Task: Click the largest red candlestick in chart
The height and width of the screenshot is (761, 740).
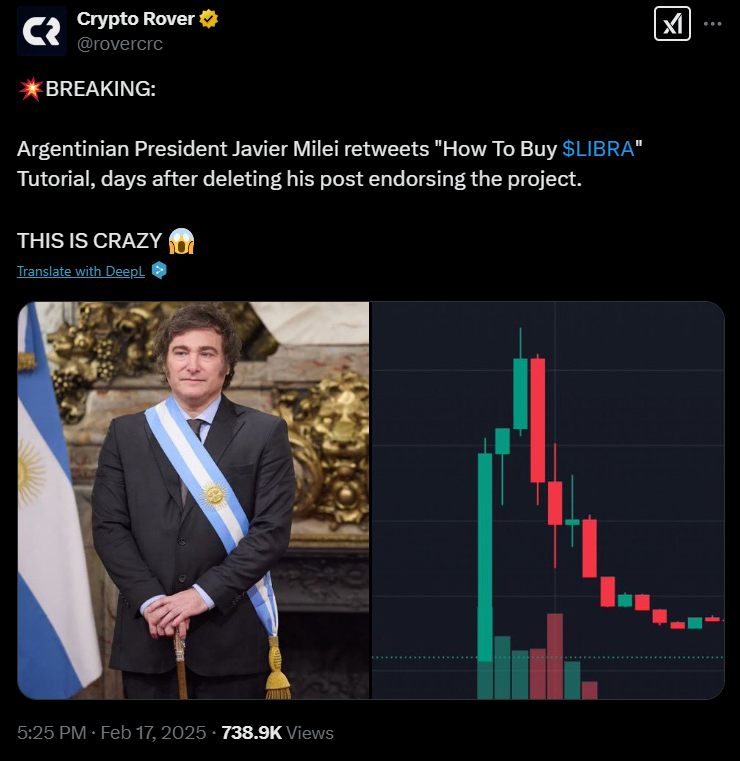Action: (x=538, y=420)
